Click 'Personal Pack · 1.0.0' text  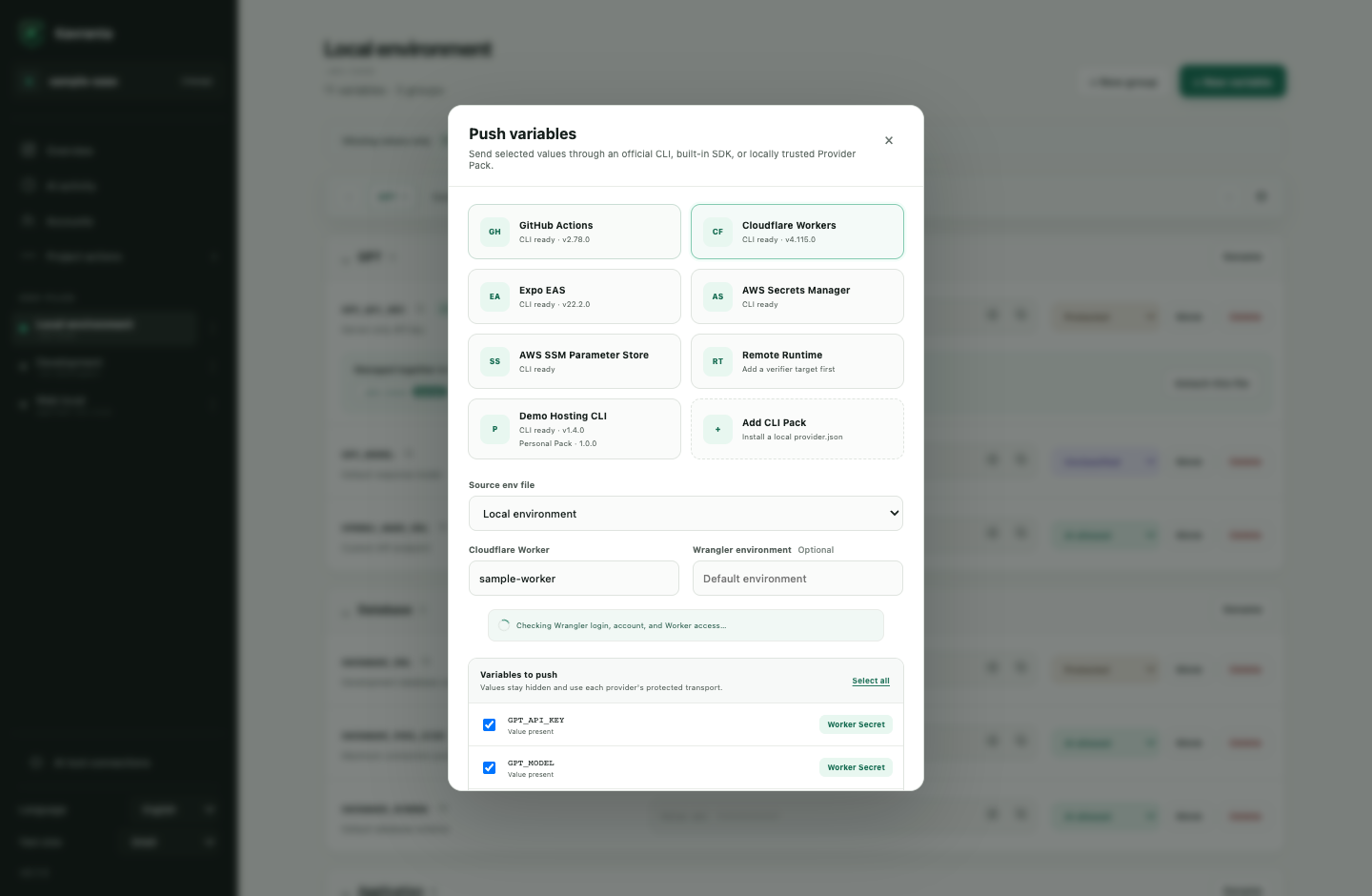coord(557,443)
